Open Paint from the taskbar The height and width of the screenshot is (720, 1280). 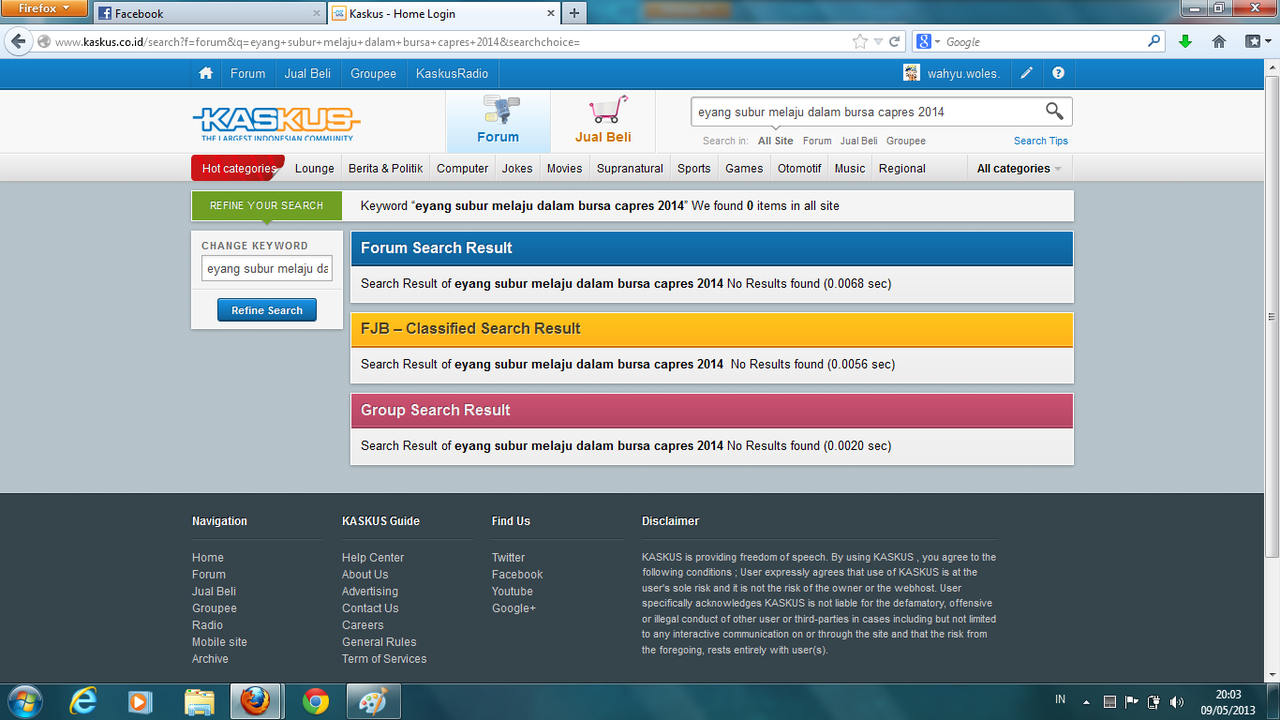pyautogui.click(x=374, y=701)
